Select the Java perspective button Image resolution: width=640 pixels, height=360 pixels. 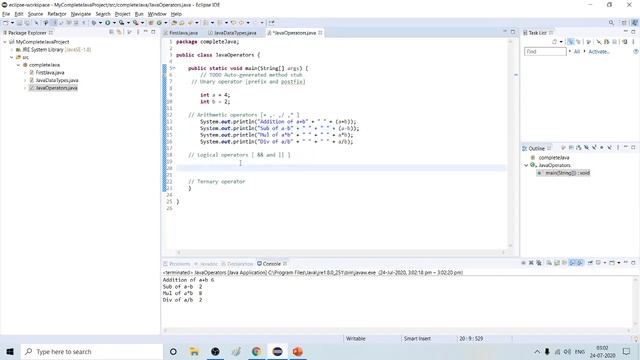[x=635, y=22]
